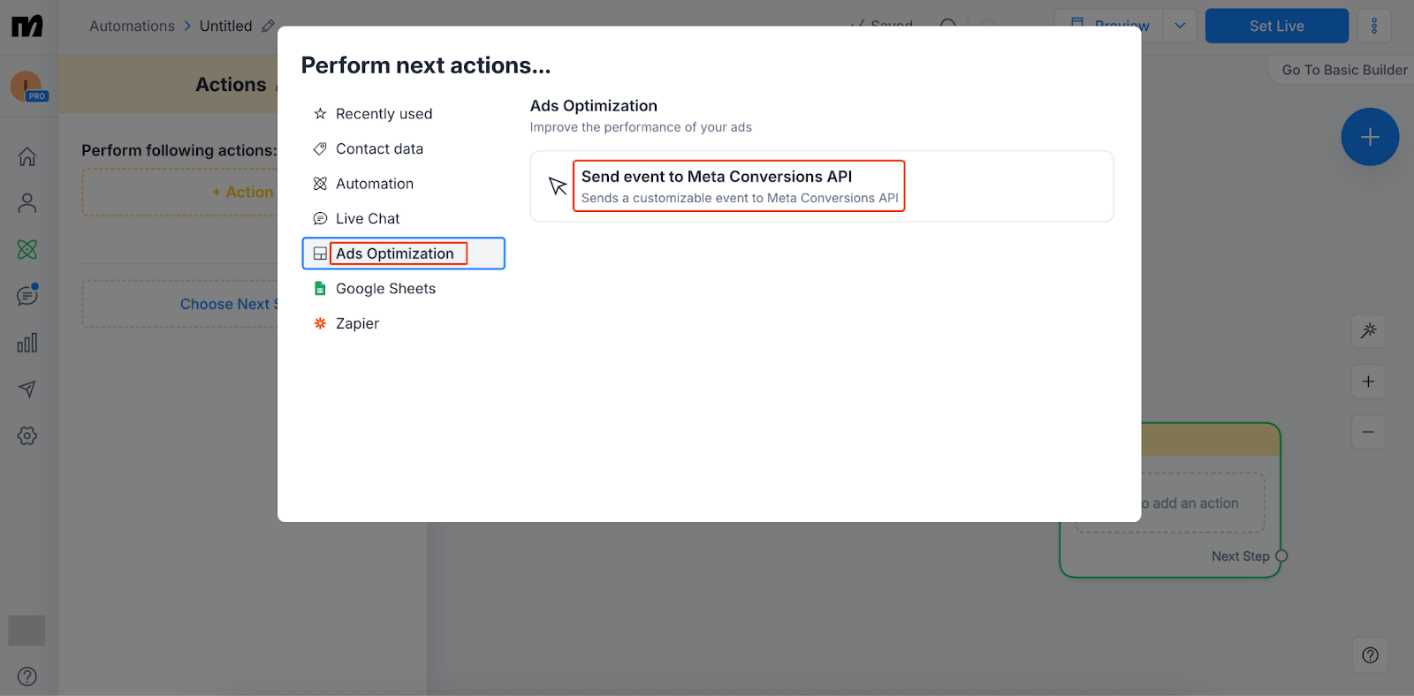The image size is (1414, 696).
Task: Select the green Automation icon in the sidebar
Action: tap(27, 248)
